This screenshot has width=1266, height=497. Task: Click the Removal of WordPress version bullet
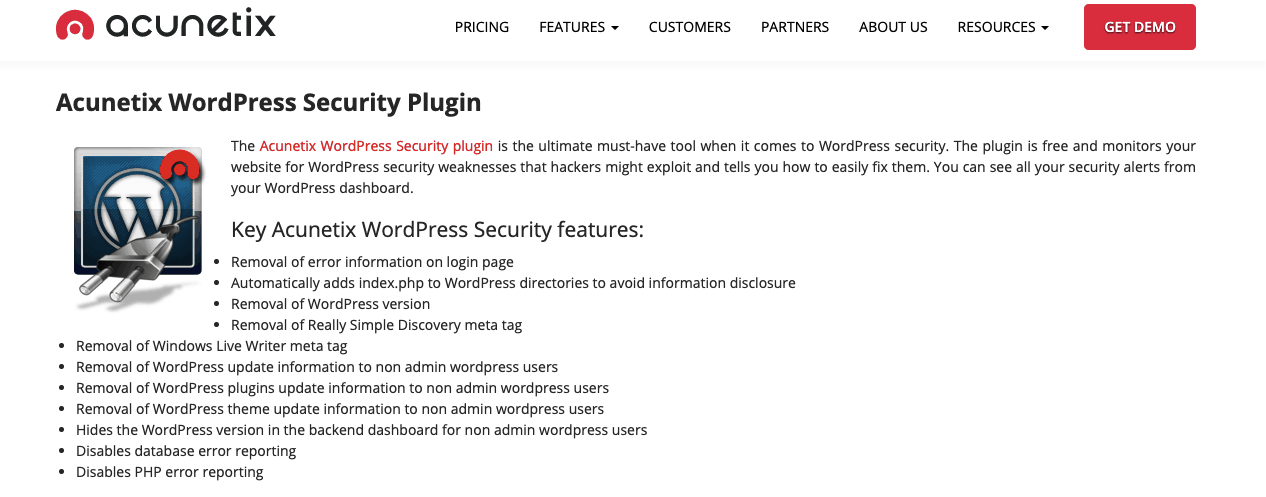tap(331, 304)
